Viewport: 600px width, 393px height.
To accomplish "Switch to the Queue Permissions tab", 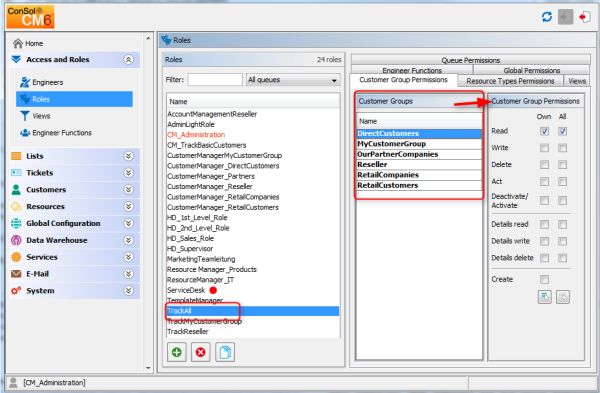I will [x=470, y=60].
